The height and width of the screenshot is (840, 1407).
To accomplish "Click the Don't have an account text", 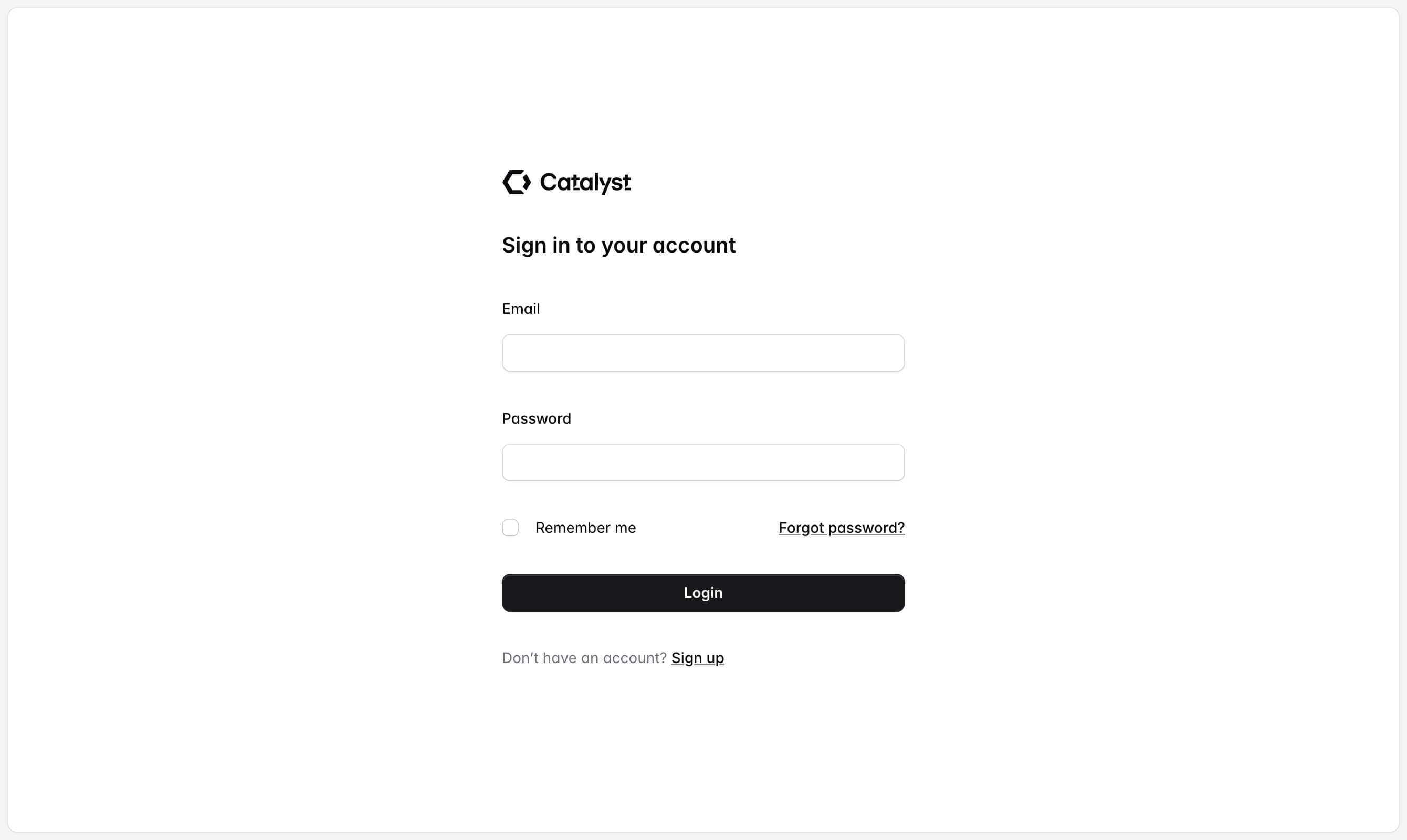I will tap(583, 657).
